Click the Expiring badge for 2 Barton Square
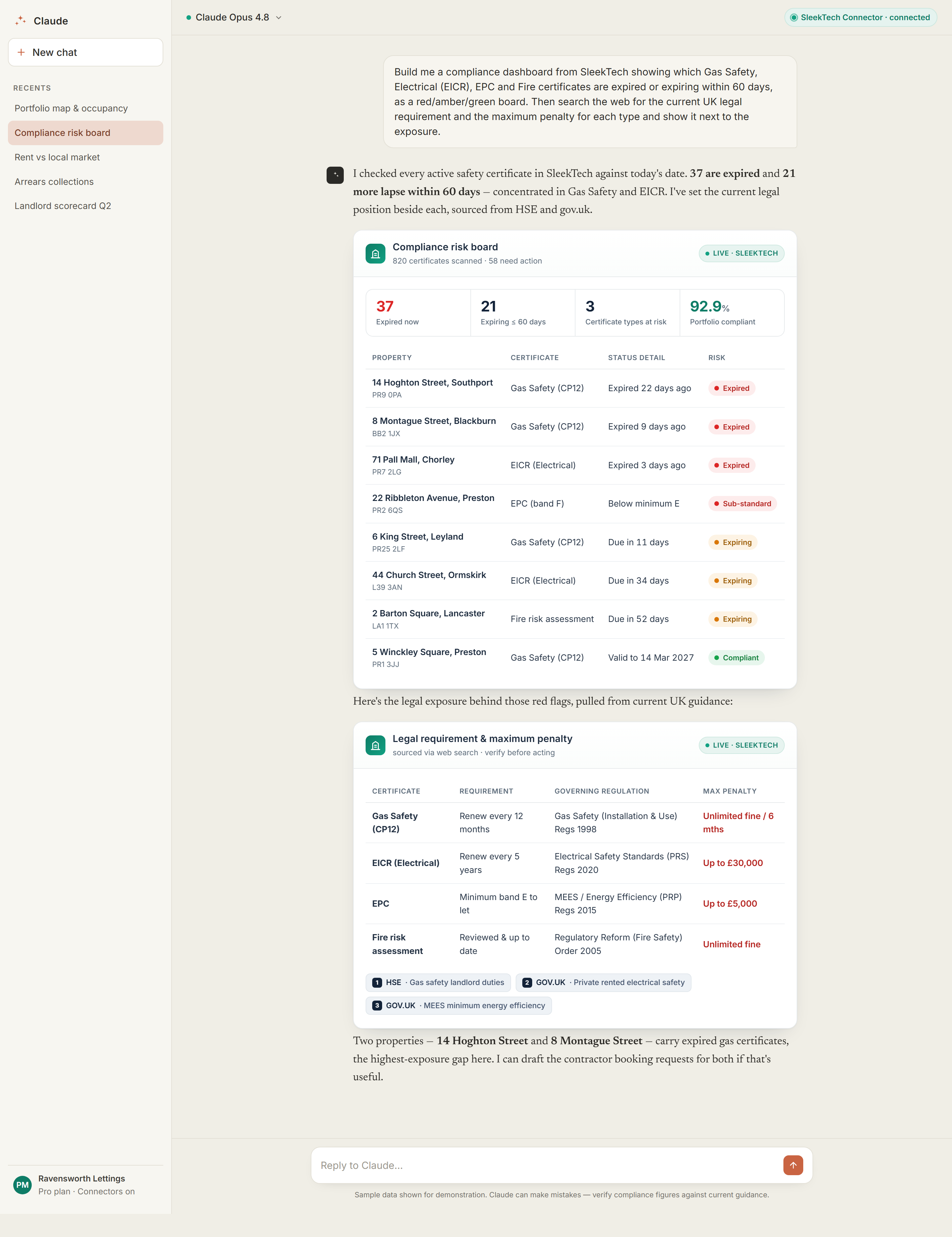The image size is (952, 1237). [732, 620]
